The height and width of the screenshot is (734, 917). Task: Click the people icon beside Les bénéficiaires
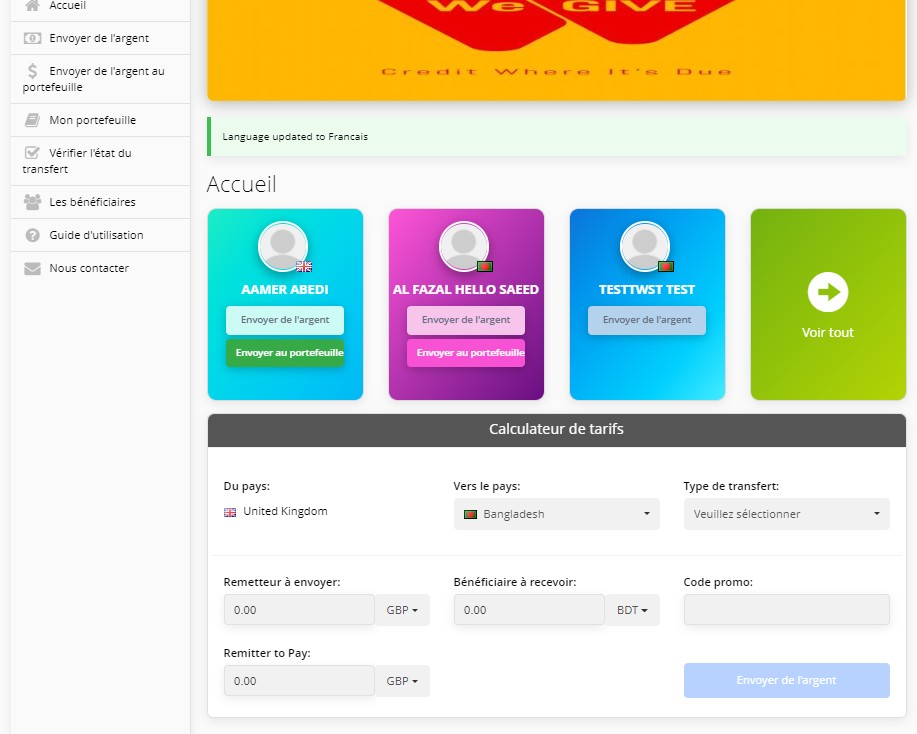tap(32, 202)
